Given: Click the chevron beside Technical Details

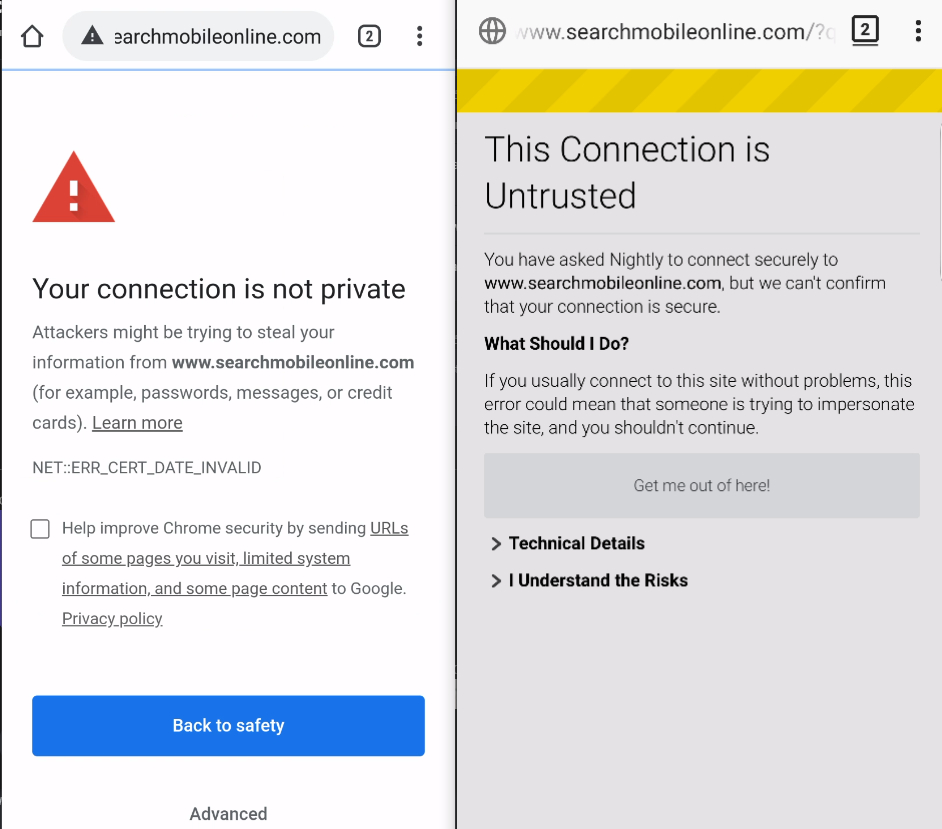Looking at the screenshot, I should coord(496,543).
